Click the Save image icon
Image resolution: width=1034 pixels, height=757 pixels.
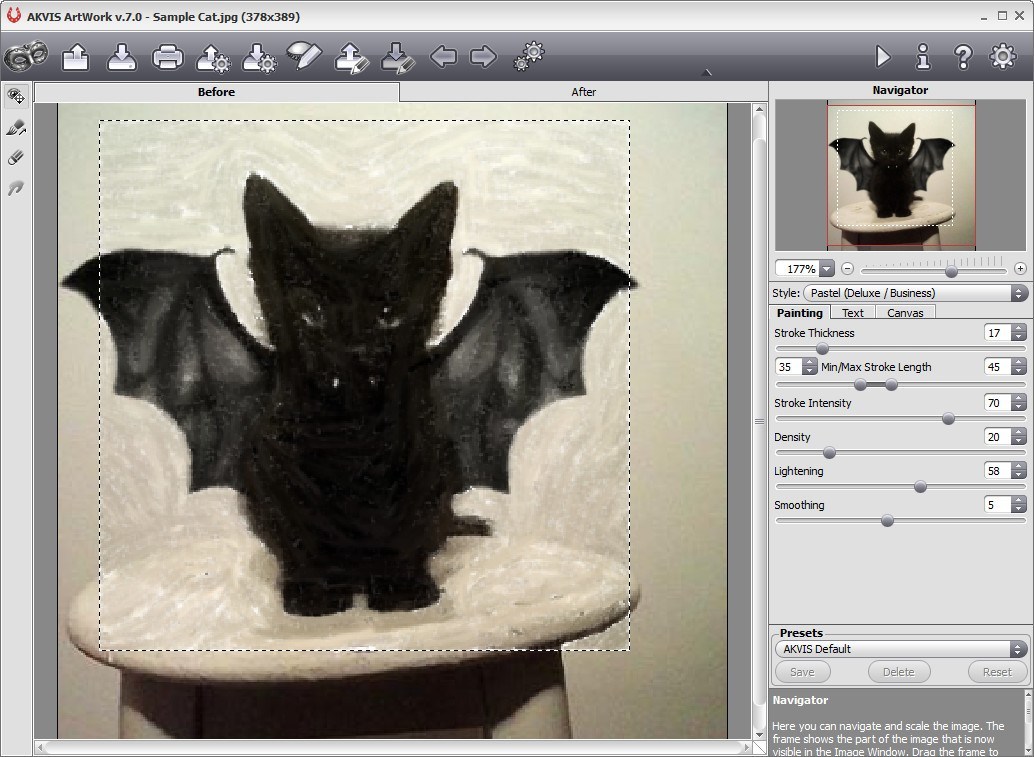[122, 57]
